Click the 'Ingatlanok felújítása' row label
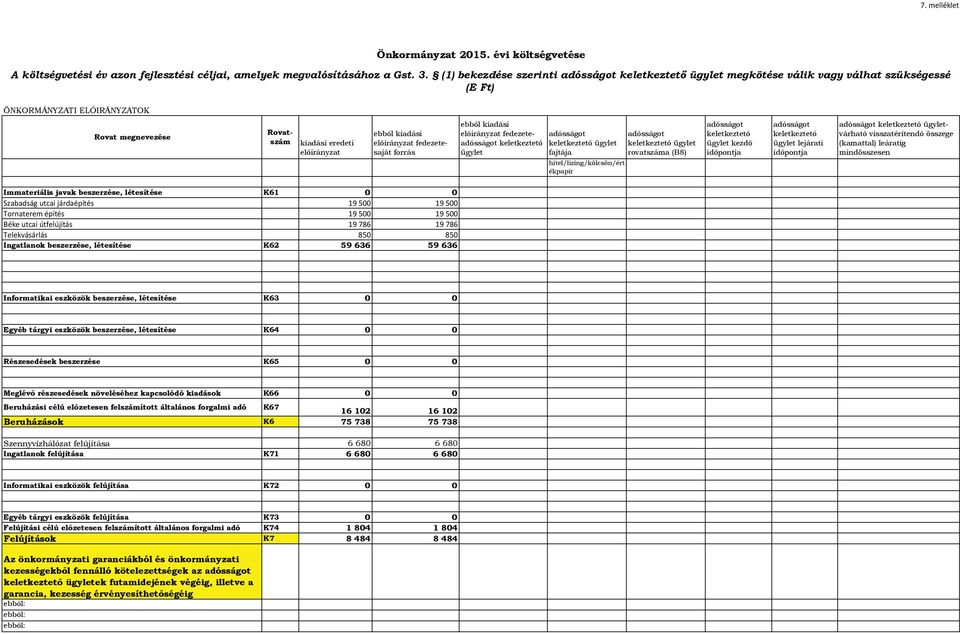Viewport: 960px width, 634px height. (x=43, y=454)
